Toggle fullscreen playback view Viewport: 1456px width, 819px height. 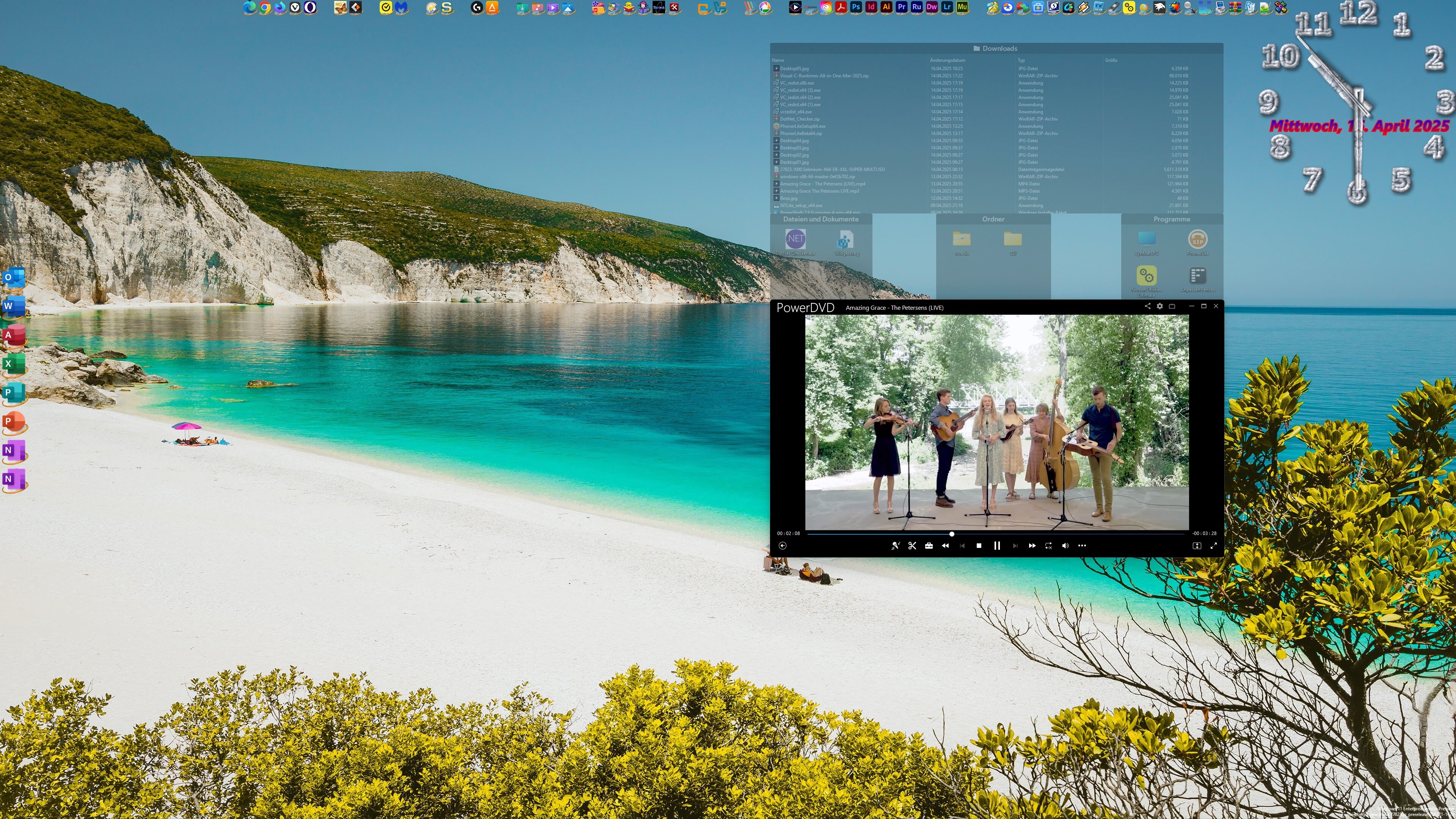point(1214,546)
